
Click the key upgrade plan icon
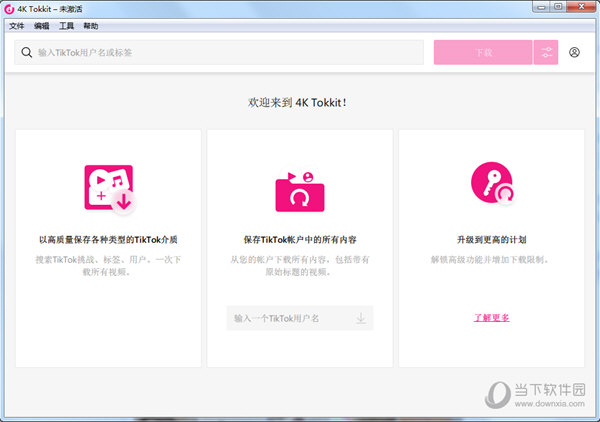coord(492,182)
